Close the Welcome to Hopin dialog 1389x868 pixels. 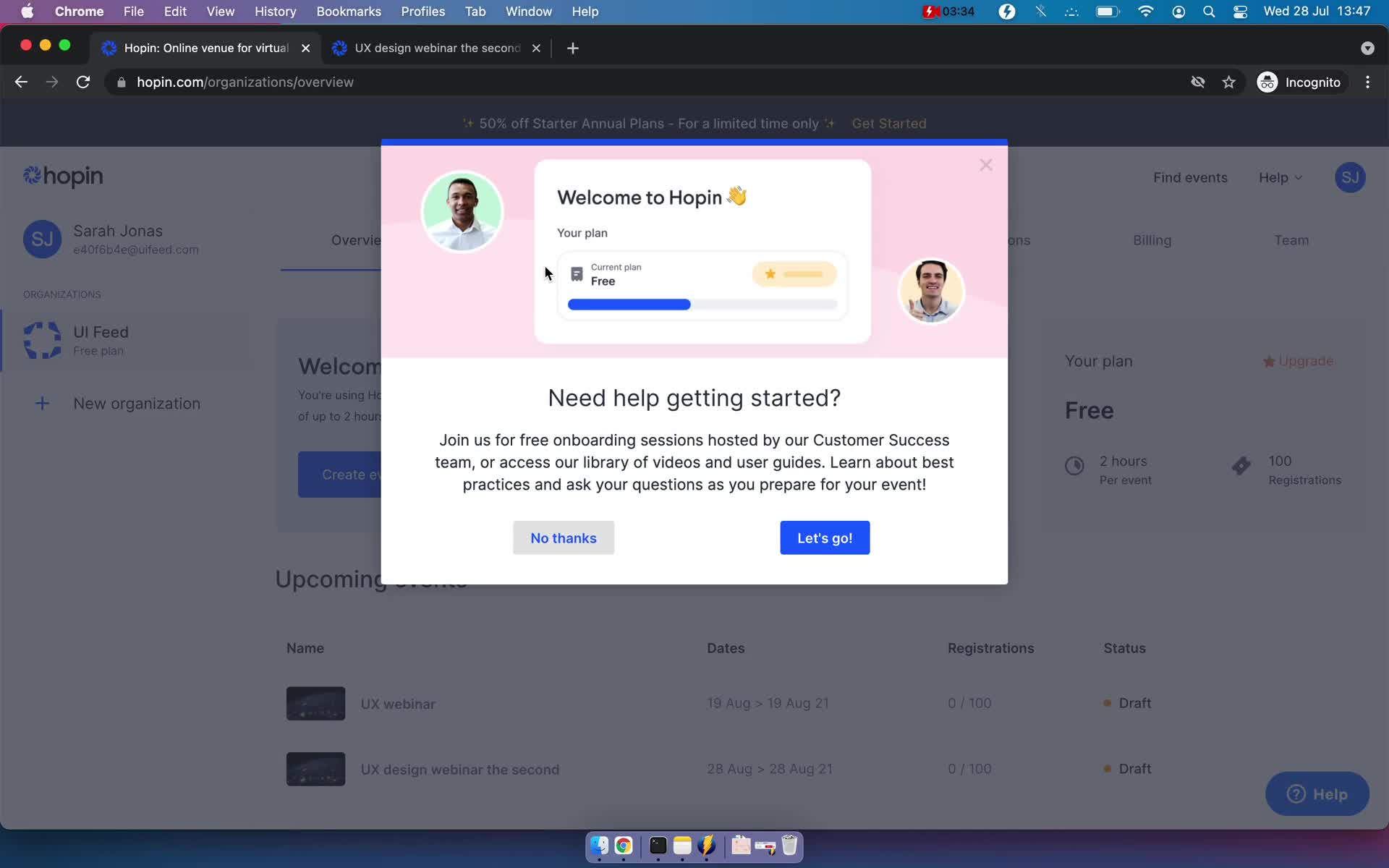tap(985, 166)
